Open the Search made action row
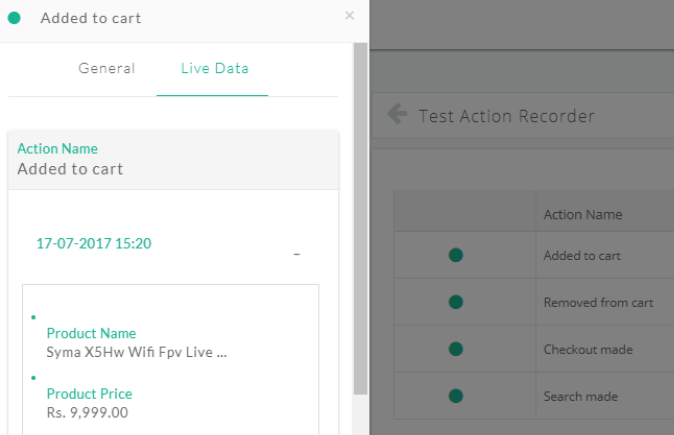 coord(534,396)
